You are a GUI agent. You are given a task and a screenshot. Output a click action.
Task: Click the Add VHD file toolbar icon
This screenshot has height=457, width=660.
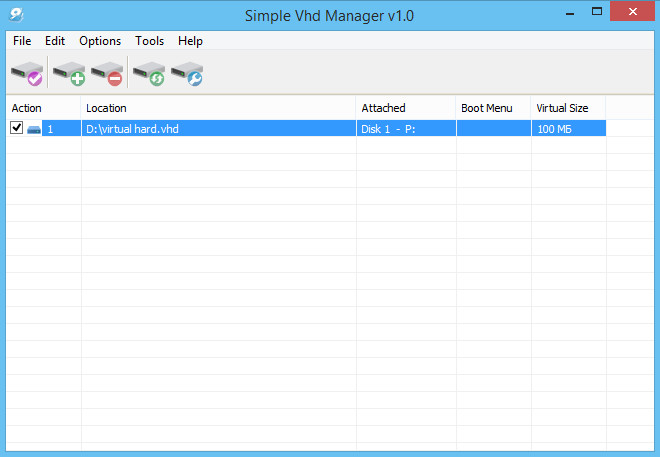pos(69,73)
